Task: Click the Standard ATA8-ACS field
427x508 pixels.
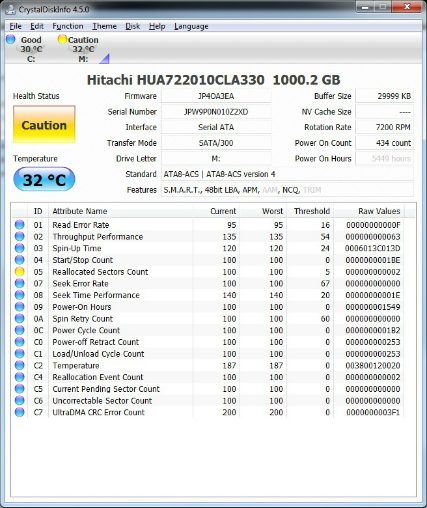Action: point(287,174)
